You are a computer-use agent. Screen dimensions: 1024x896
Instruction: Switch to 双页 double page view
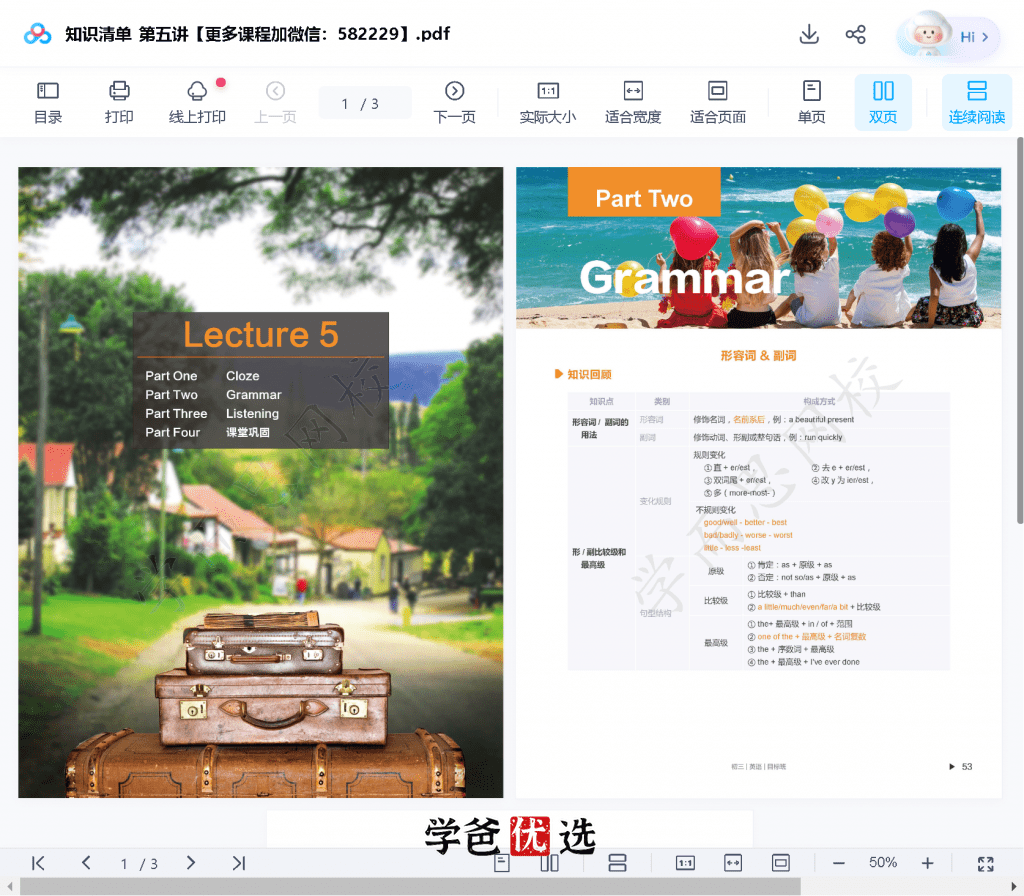(883, 103)
